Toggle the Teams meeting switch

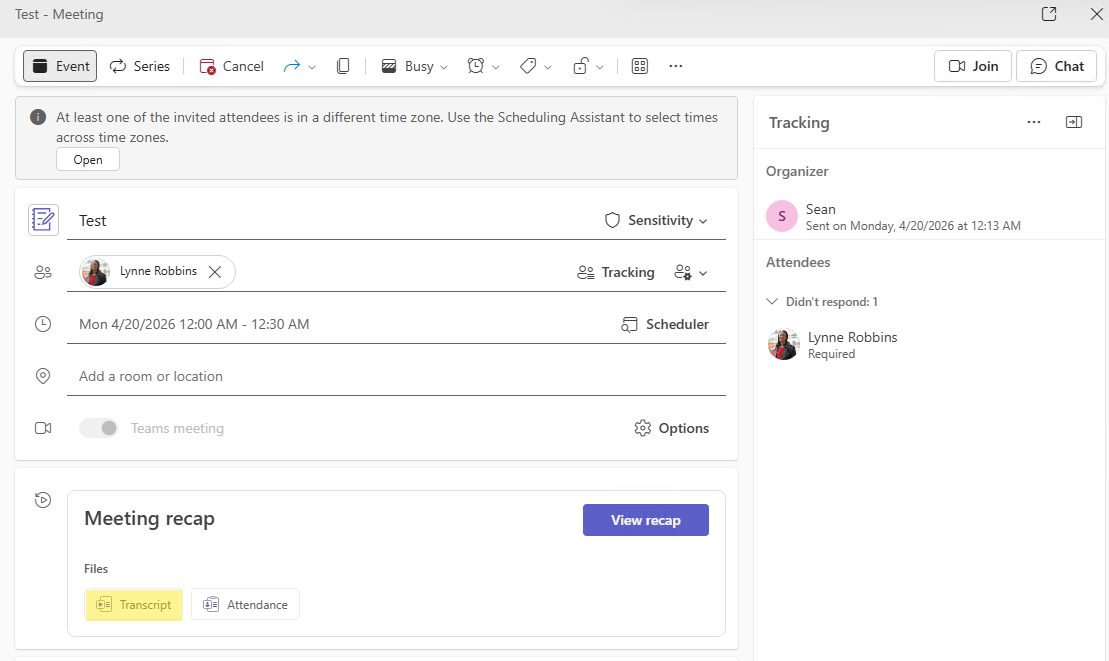click(99, 428)
